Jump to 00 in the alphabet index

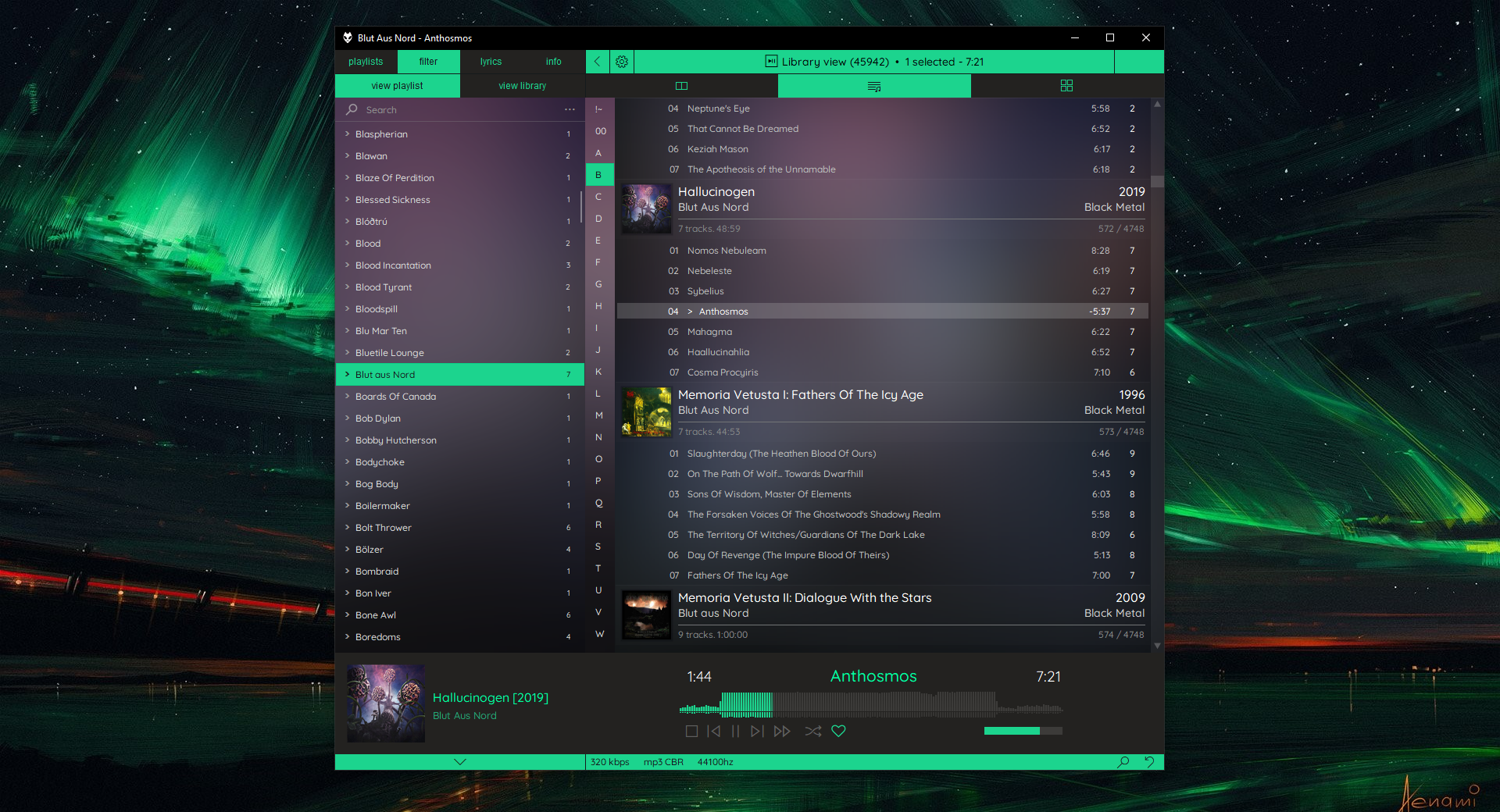[600, 131]
